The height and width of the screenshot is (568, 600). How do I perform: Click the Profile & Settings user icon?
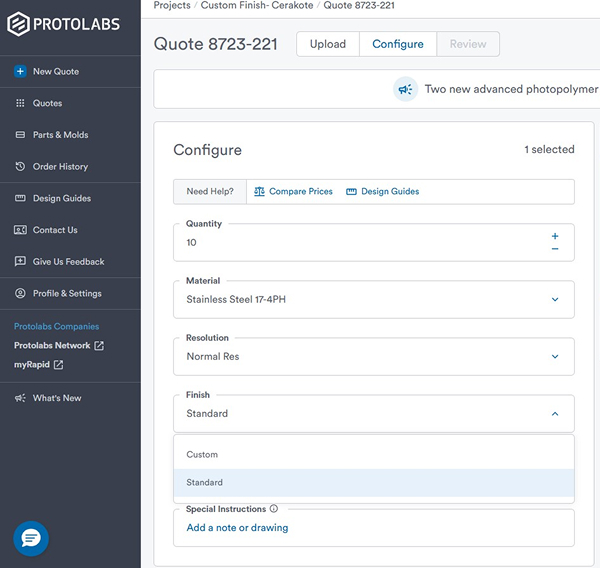tap(20, 293)
